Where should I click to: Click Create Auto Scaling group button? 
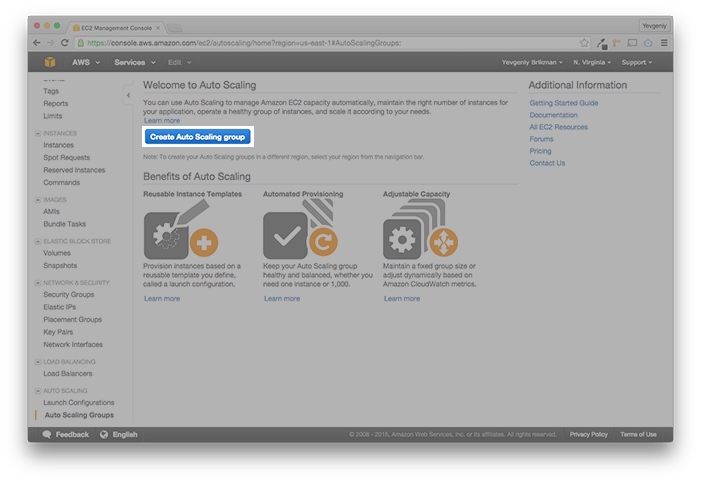198,137
